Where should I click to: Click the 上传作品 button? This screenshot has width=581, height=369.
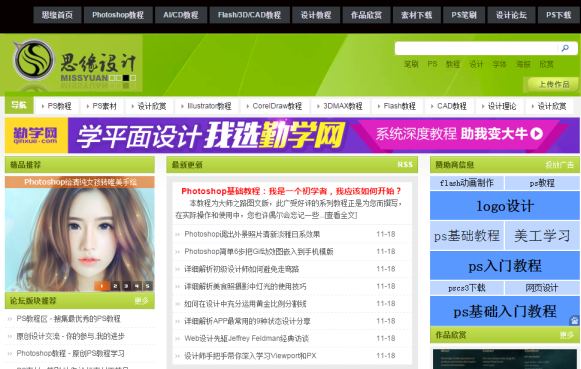(x=553, y=84)
